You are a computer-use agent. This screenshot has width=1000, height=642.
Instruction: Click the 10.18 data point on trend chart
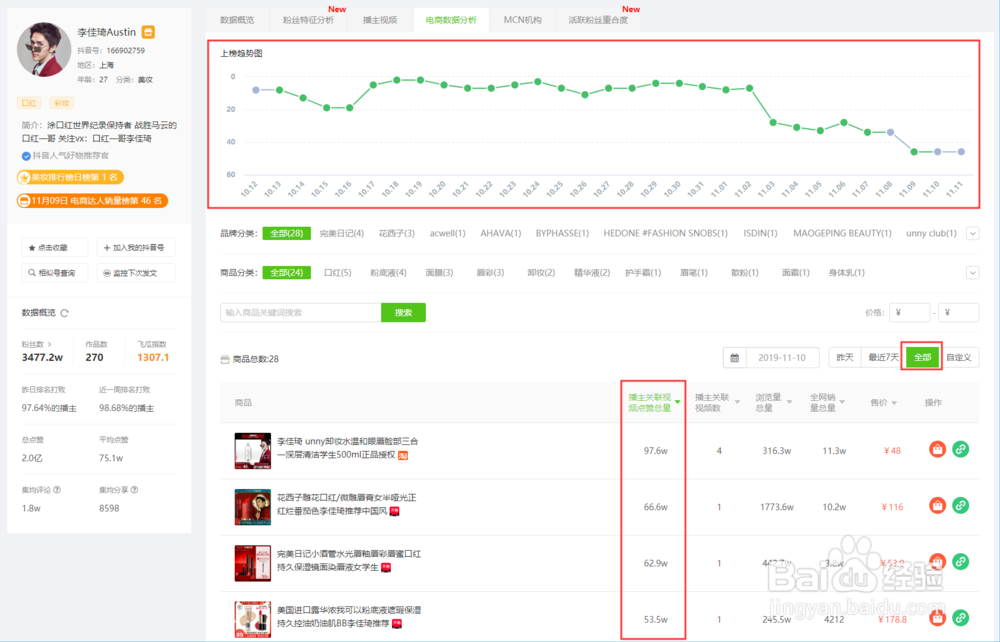(397, 80)
